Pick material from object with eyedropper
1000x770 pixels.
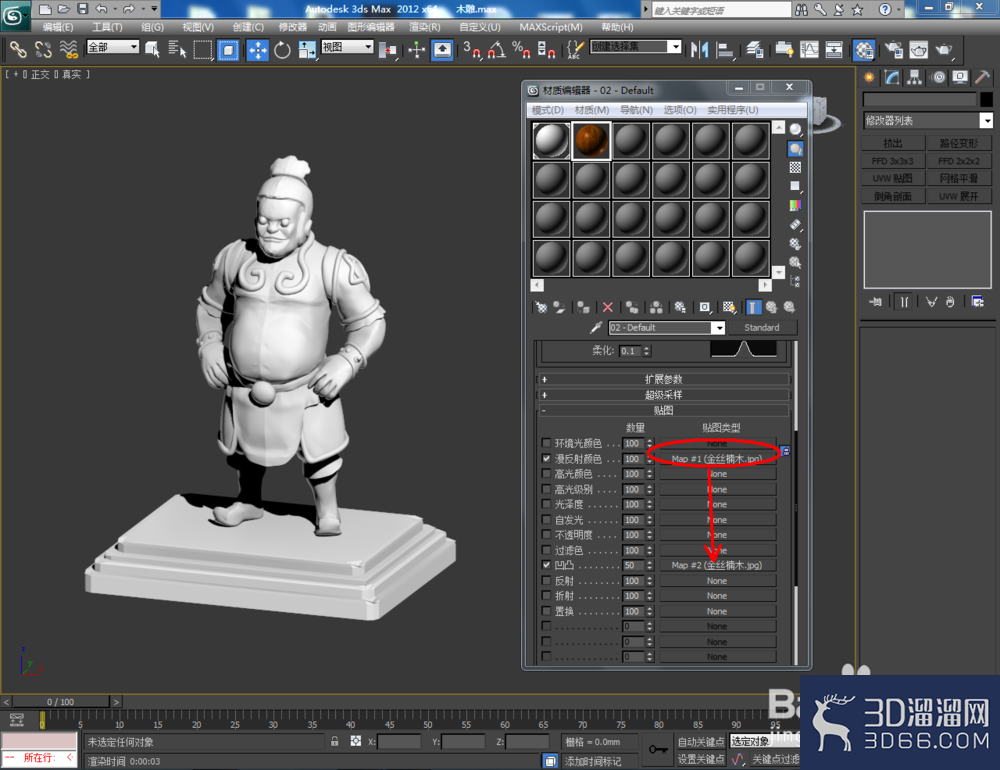click(596, 327)
